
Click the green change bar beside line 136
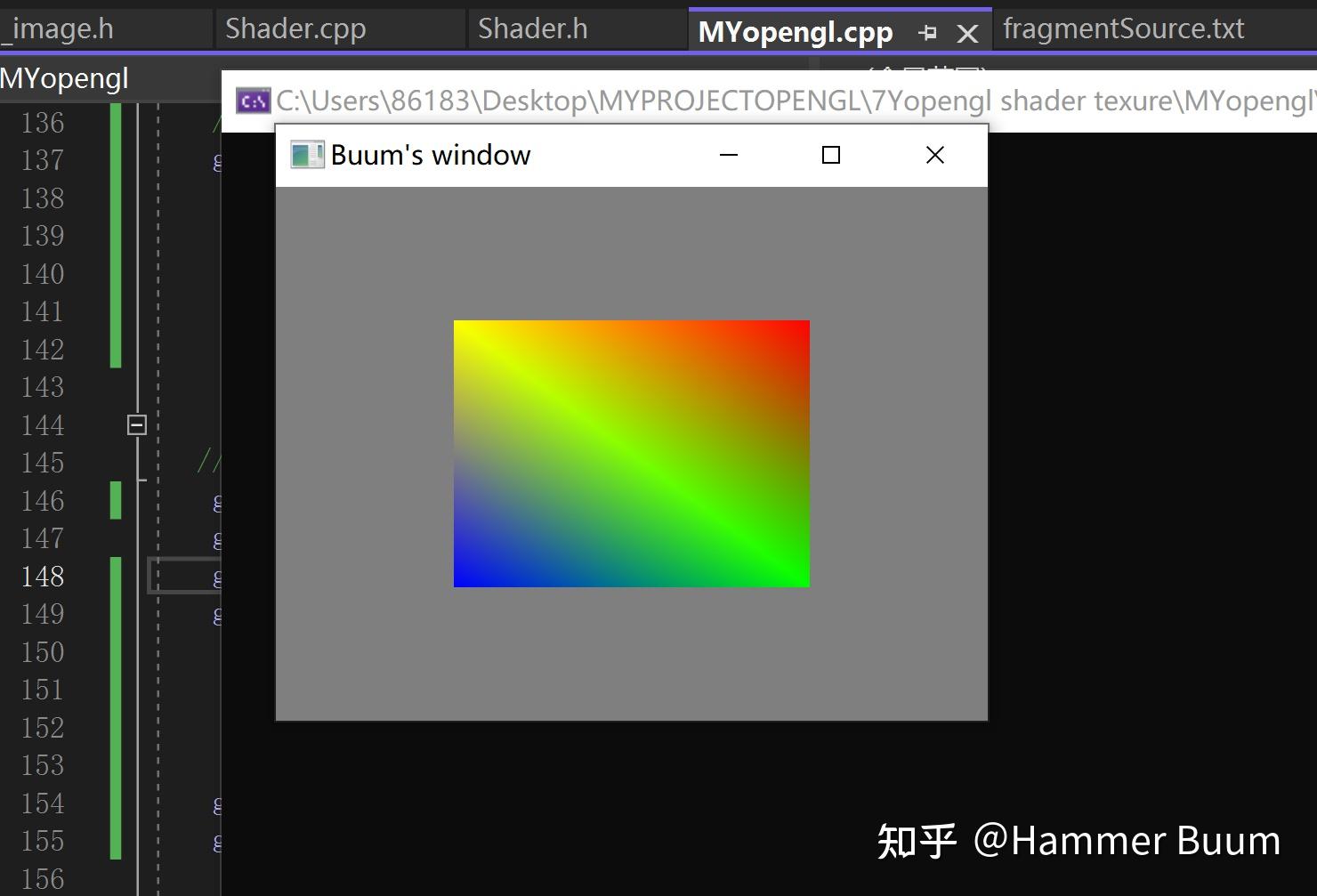pos(115,122)
